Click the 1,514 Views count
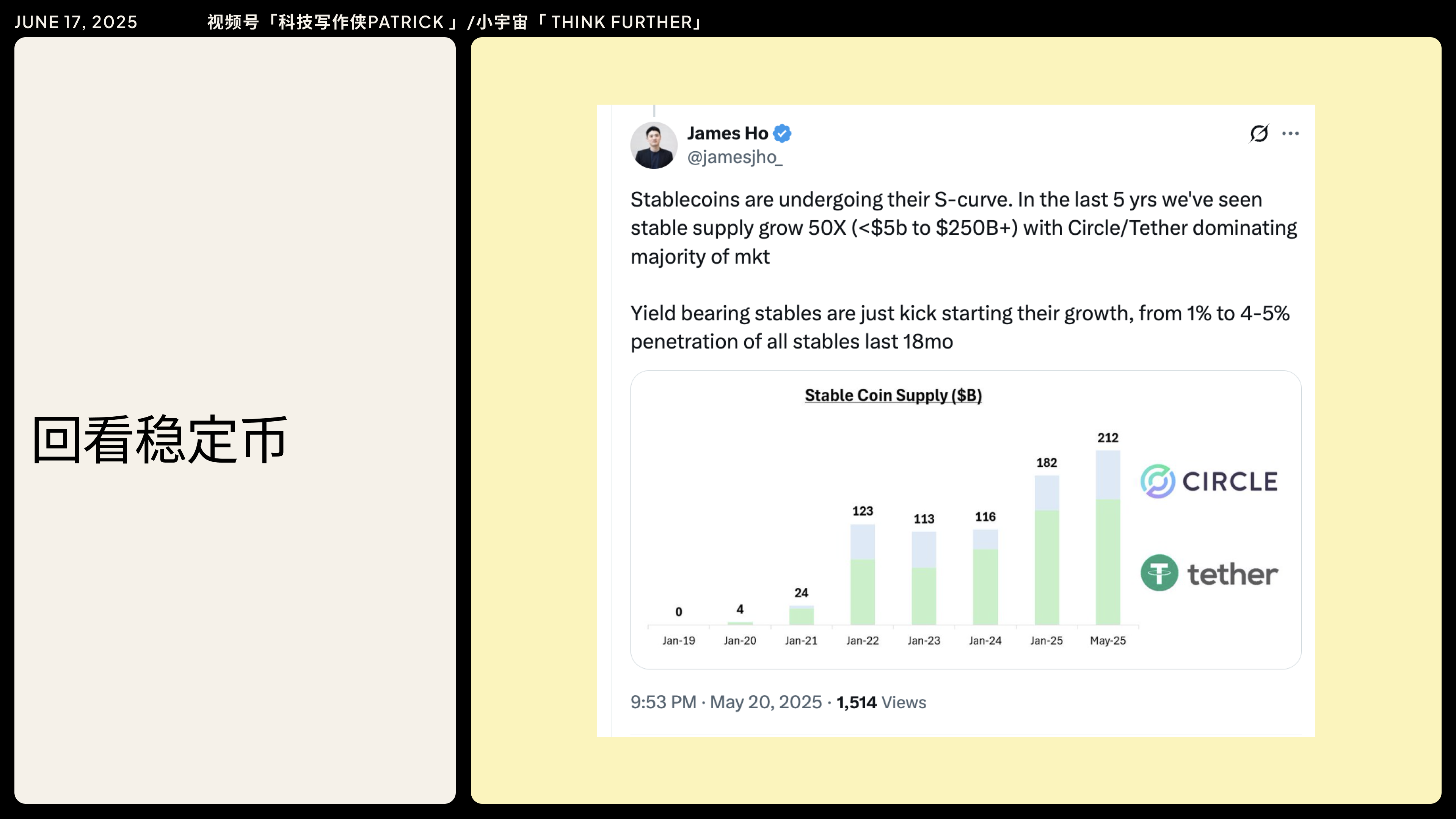Image resolution: width=1456 pixels, height=819 pixels. (881, 702)
